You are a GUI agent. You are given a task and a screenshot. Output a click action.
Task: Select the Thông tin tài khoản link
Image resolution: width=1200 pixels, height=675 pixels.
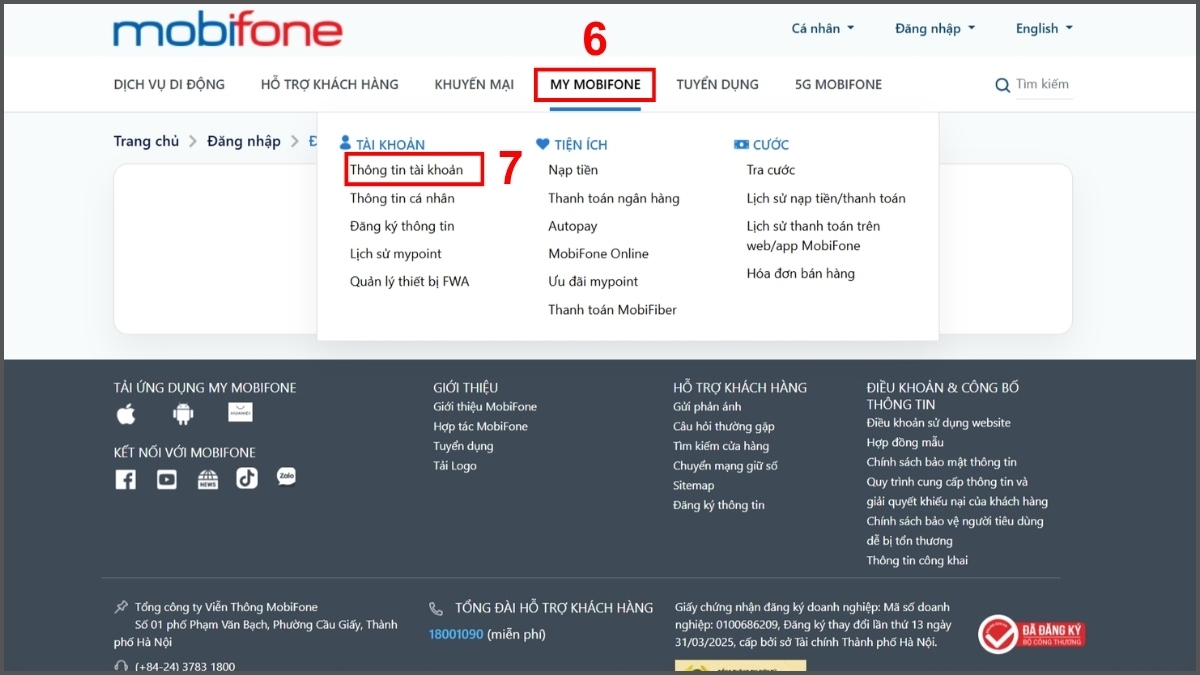click(408, 170)
